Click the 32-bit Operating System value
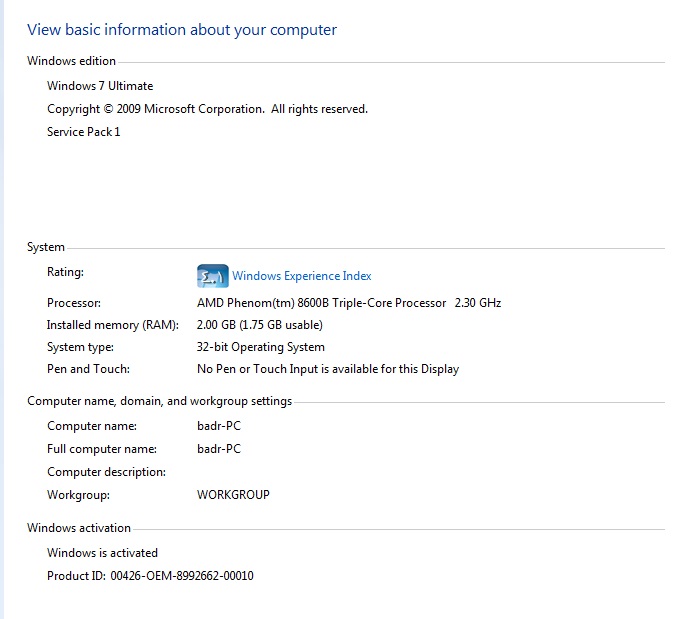The height and width of the screenshot is (619, 673). click(260, 347)
